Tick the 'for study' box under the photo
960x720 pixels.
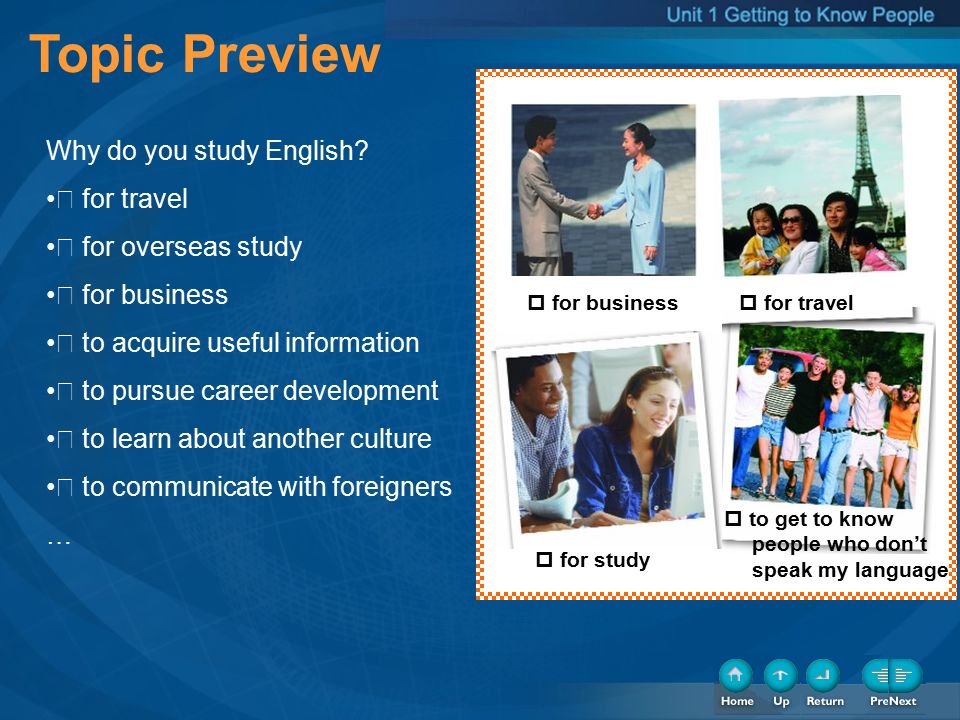[544, 560]
